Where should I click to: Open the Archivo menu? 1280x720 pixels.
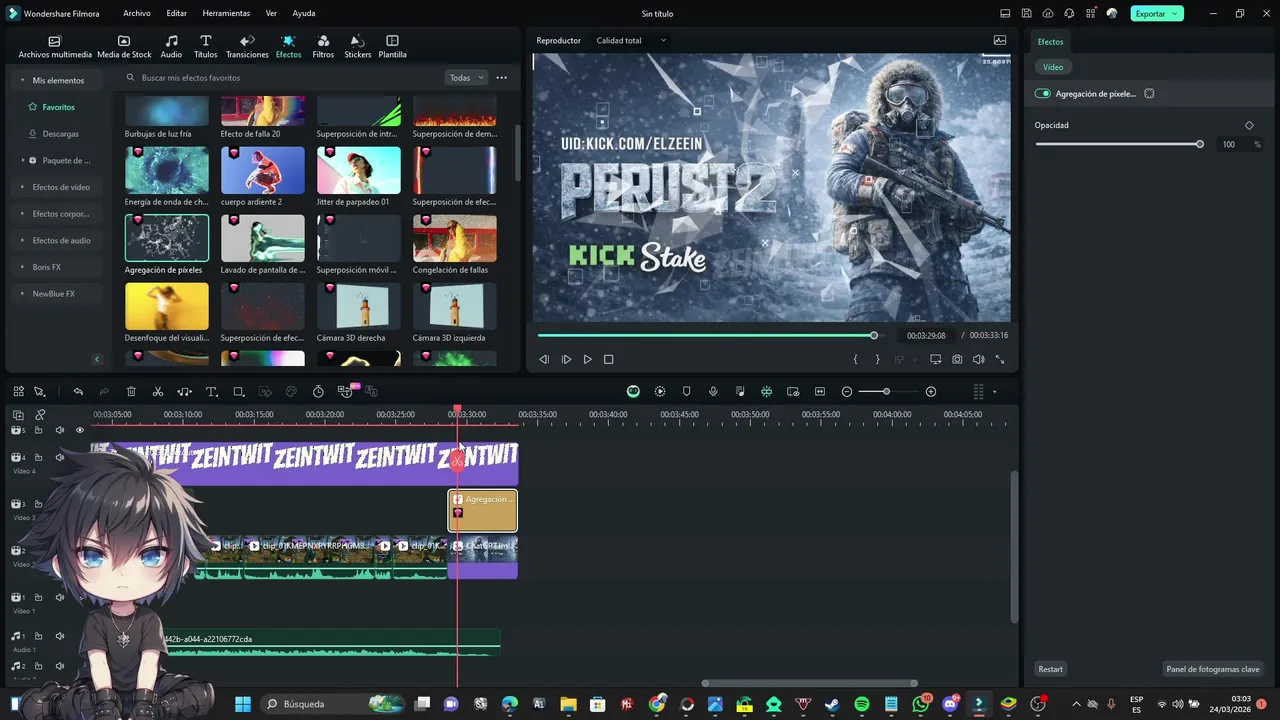click(137, 13)
